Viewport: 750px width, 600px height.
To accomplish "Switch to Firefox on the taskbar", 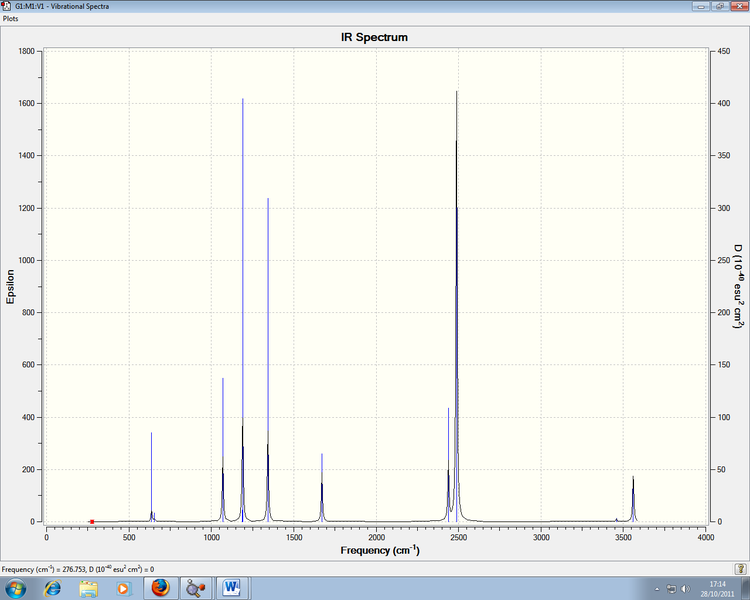I will (x=160, y=588).
